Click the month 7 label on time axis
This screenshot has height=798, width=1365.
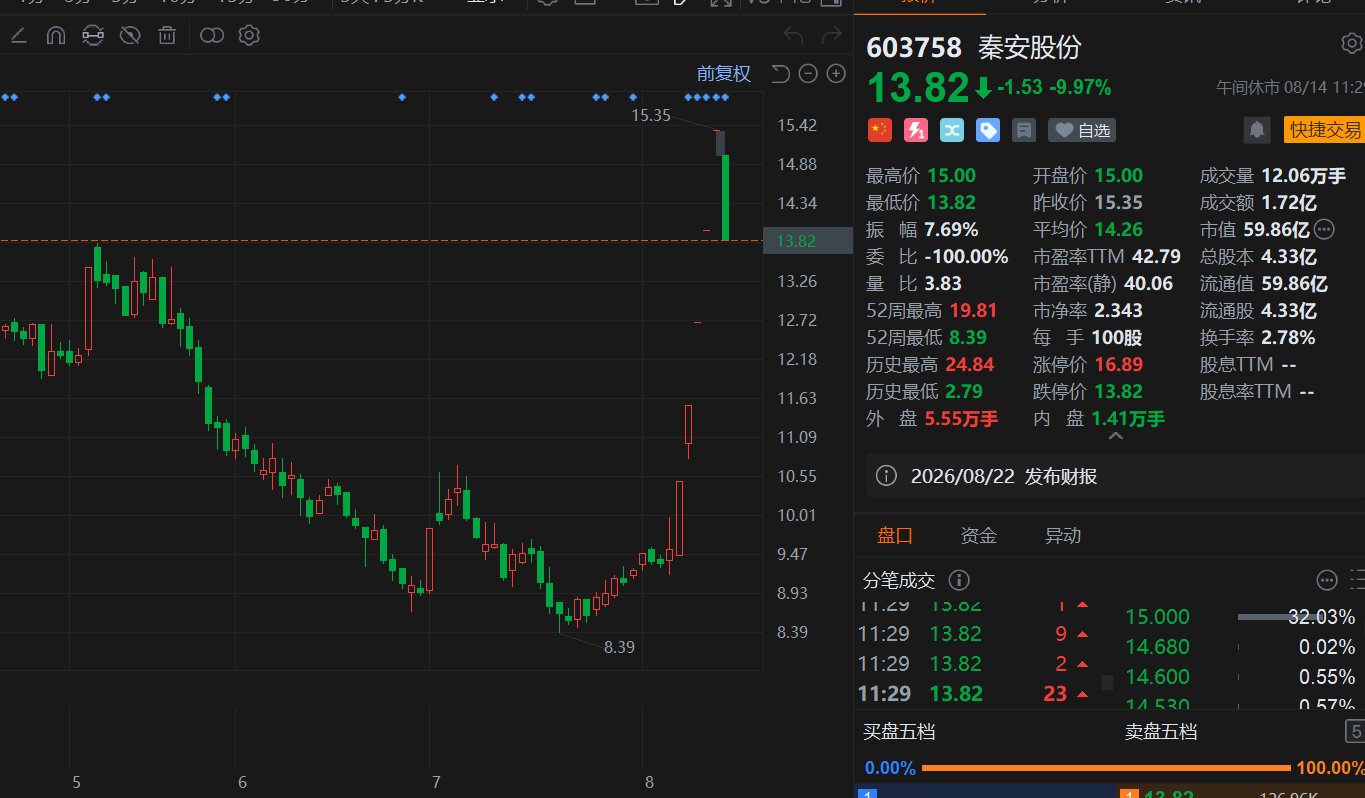coord(435,781)
